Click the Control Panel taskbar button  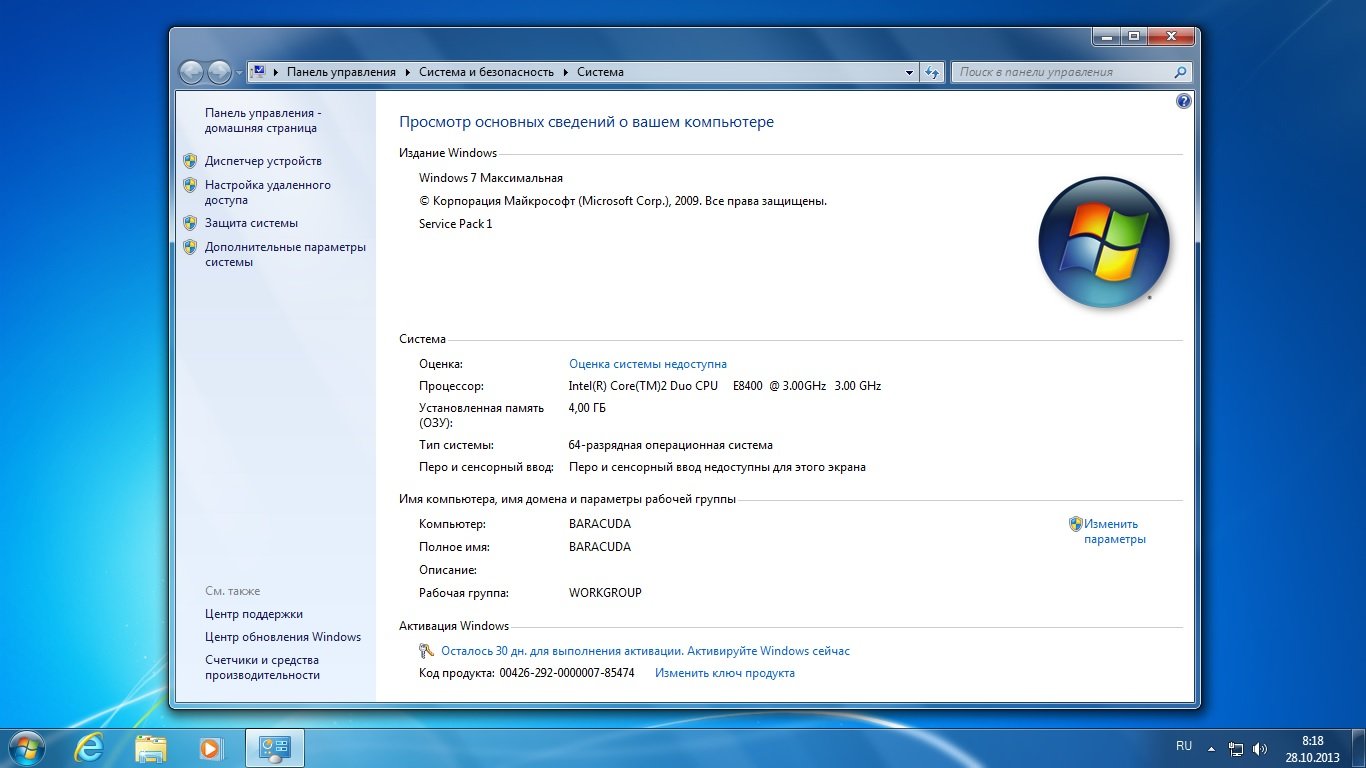[274, 747]
